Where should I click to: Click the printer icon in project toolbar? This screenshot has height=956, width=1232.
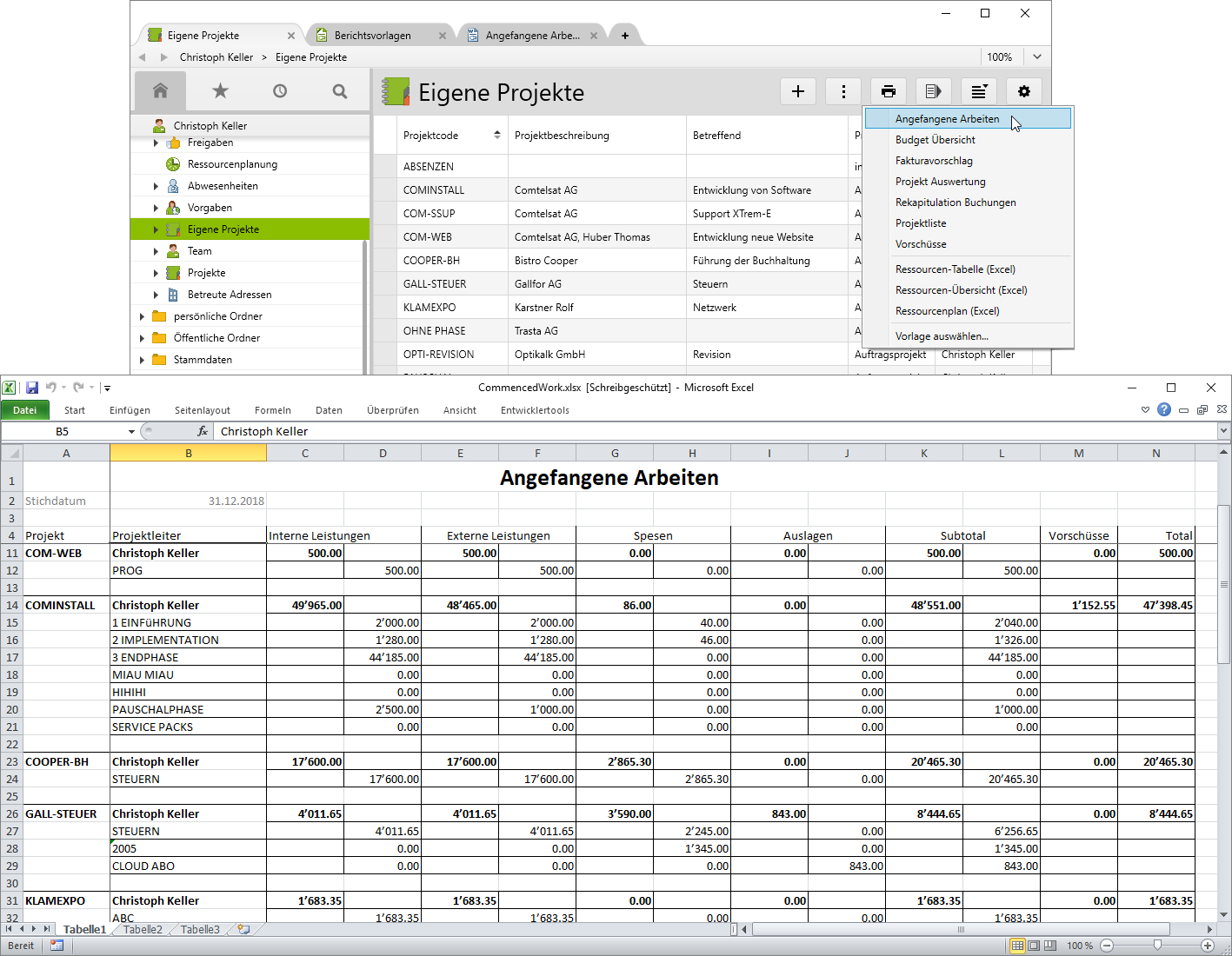point(888,91)
